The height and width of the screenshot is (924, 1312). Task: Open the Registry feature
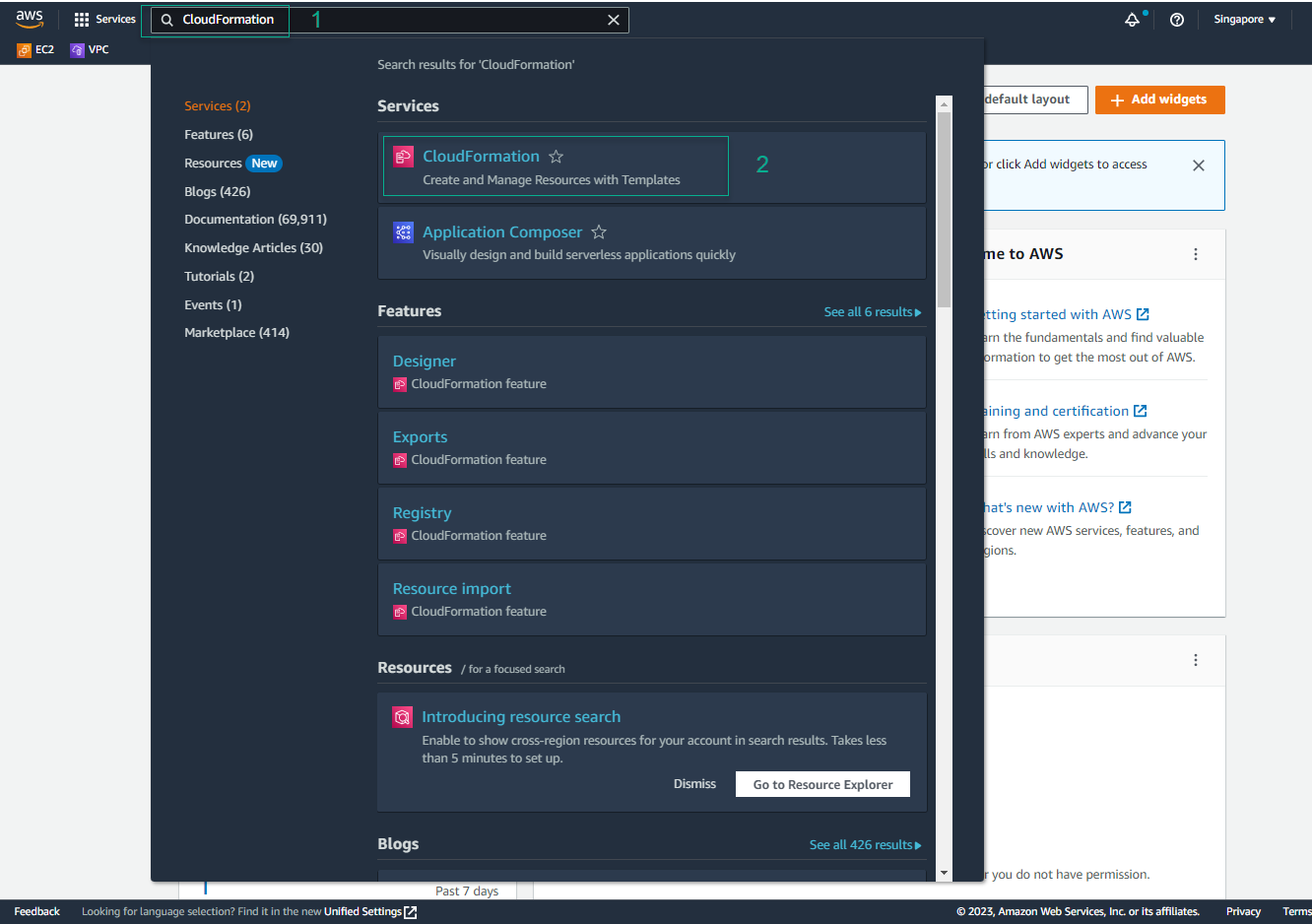(x=422, y=513)
